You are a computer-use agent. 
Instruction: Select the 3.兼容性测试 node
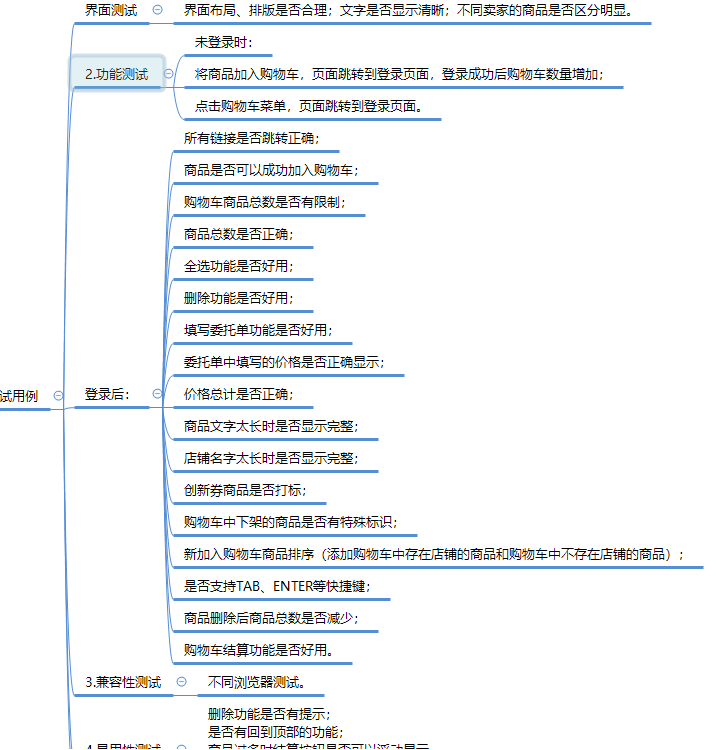pos(123,682)
